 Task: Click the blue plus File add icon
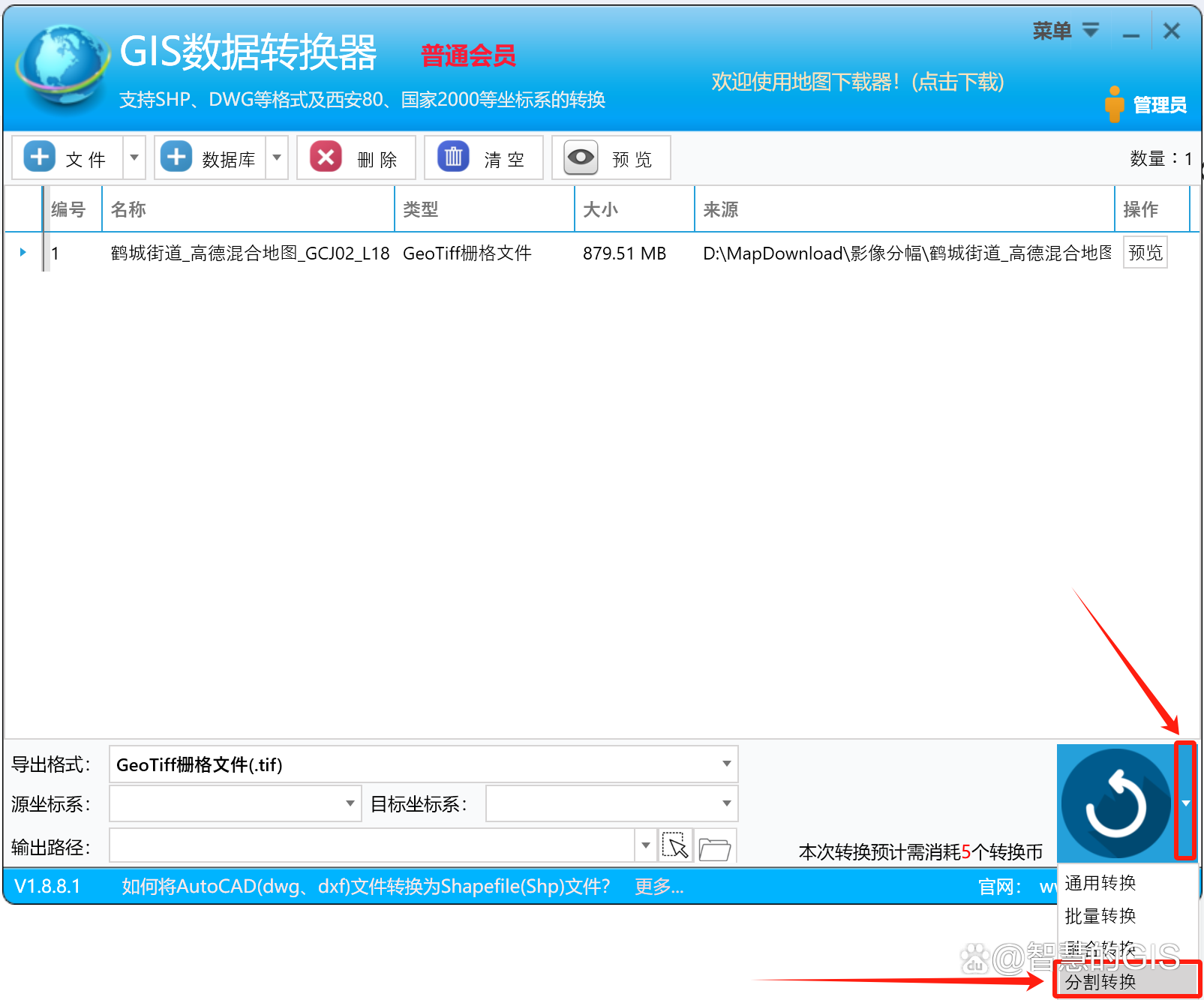point(40,158)
